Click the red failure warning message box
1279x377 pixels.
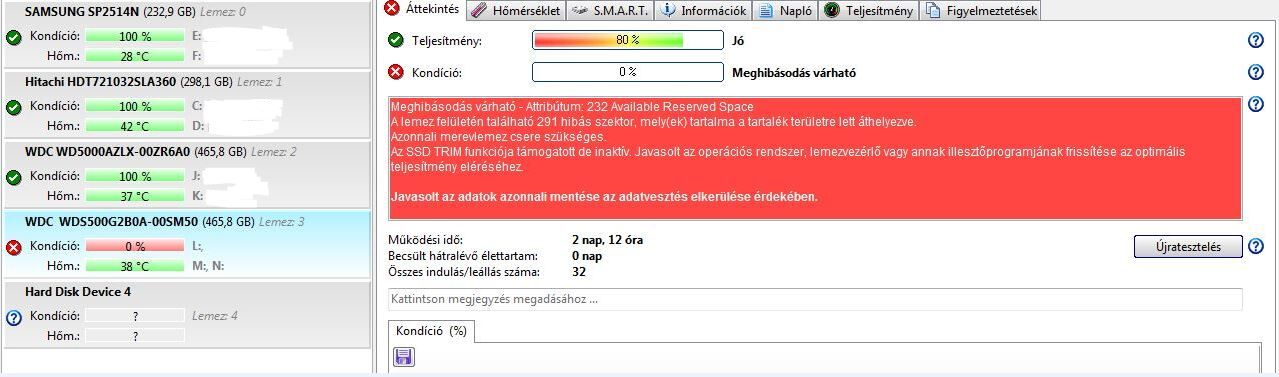[x=815, y=158]
